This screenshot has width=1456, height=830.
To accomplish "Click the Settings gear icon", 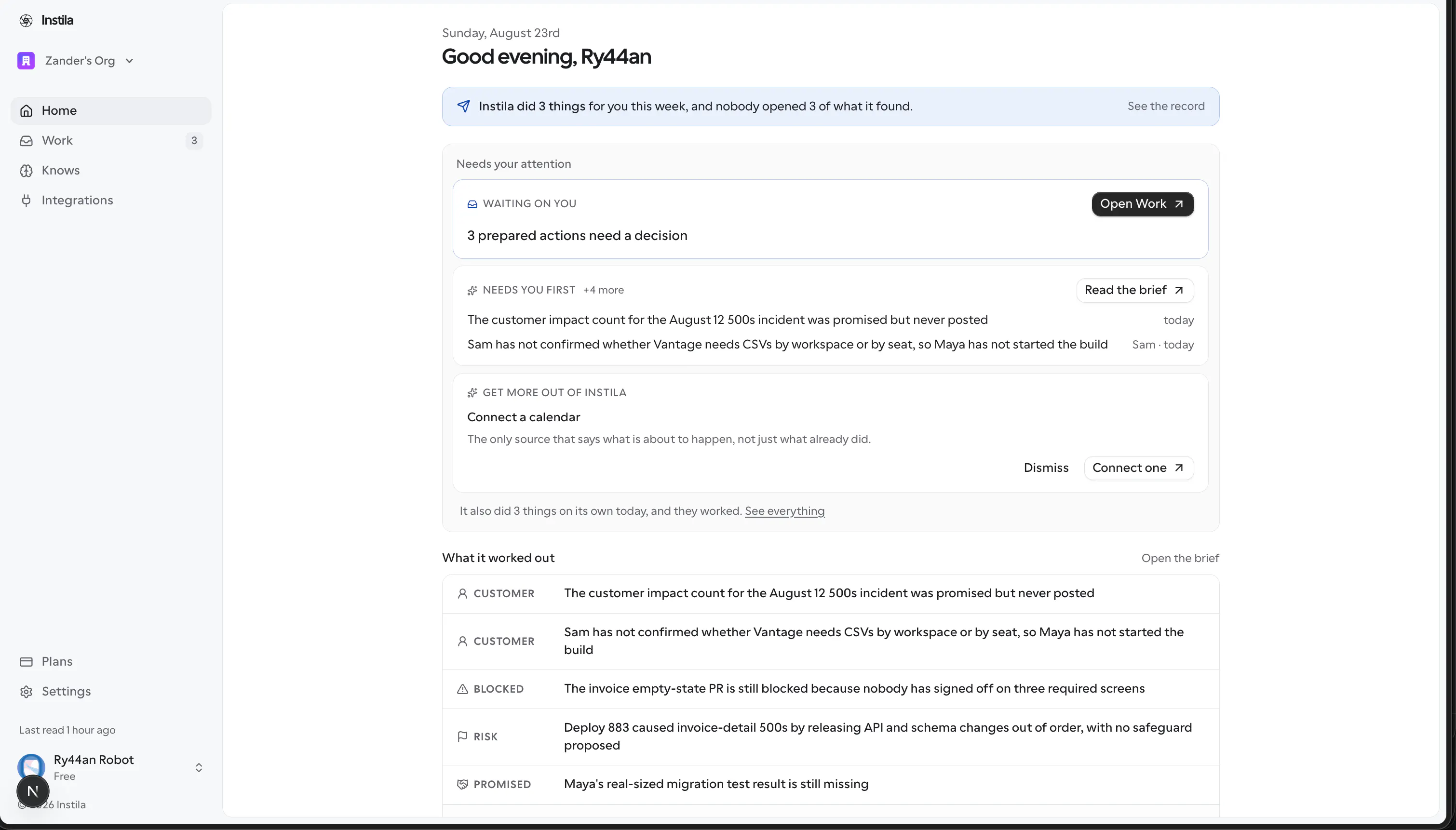I will click(26, 692).
